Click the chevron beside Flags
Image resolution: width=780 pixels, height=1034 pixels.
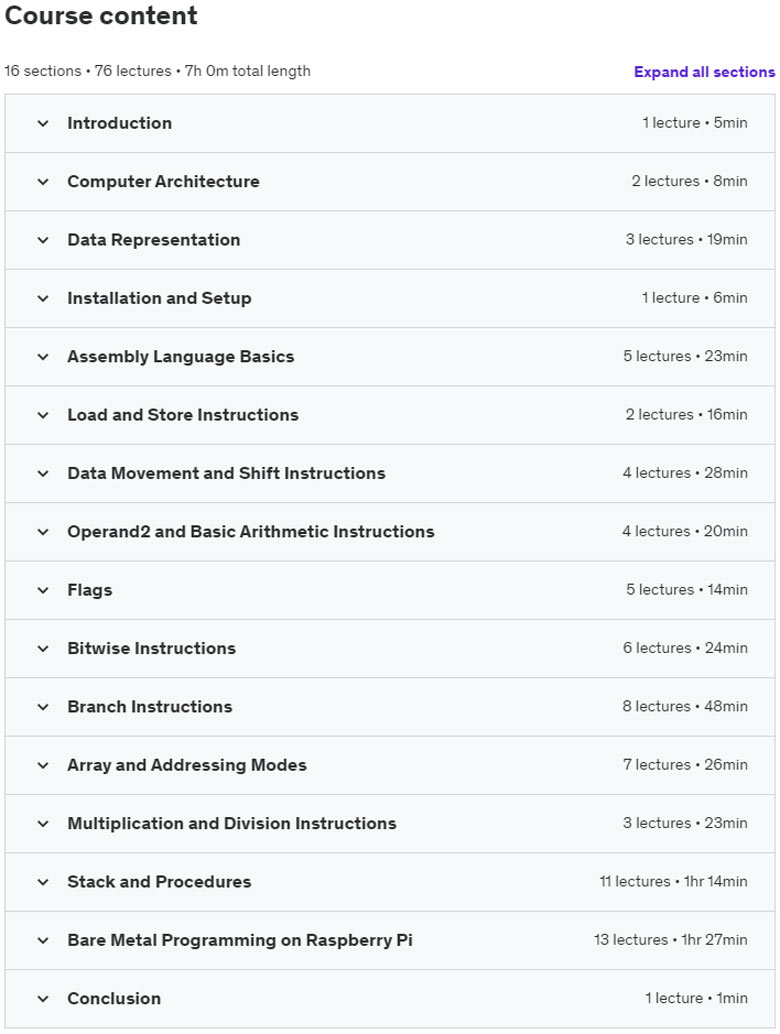[43, 590]
